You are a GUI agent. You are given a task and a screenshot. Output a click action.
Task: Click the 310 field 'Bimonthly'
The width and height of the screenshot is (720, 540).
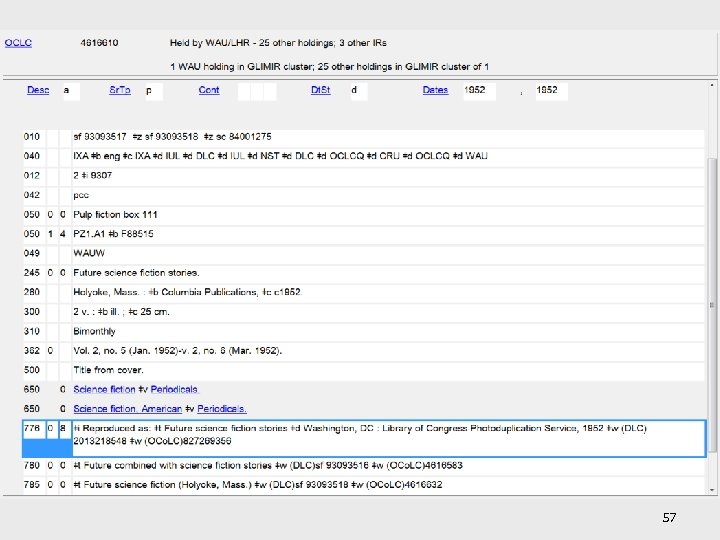[x=94, y=331]
